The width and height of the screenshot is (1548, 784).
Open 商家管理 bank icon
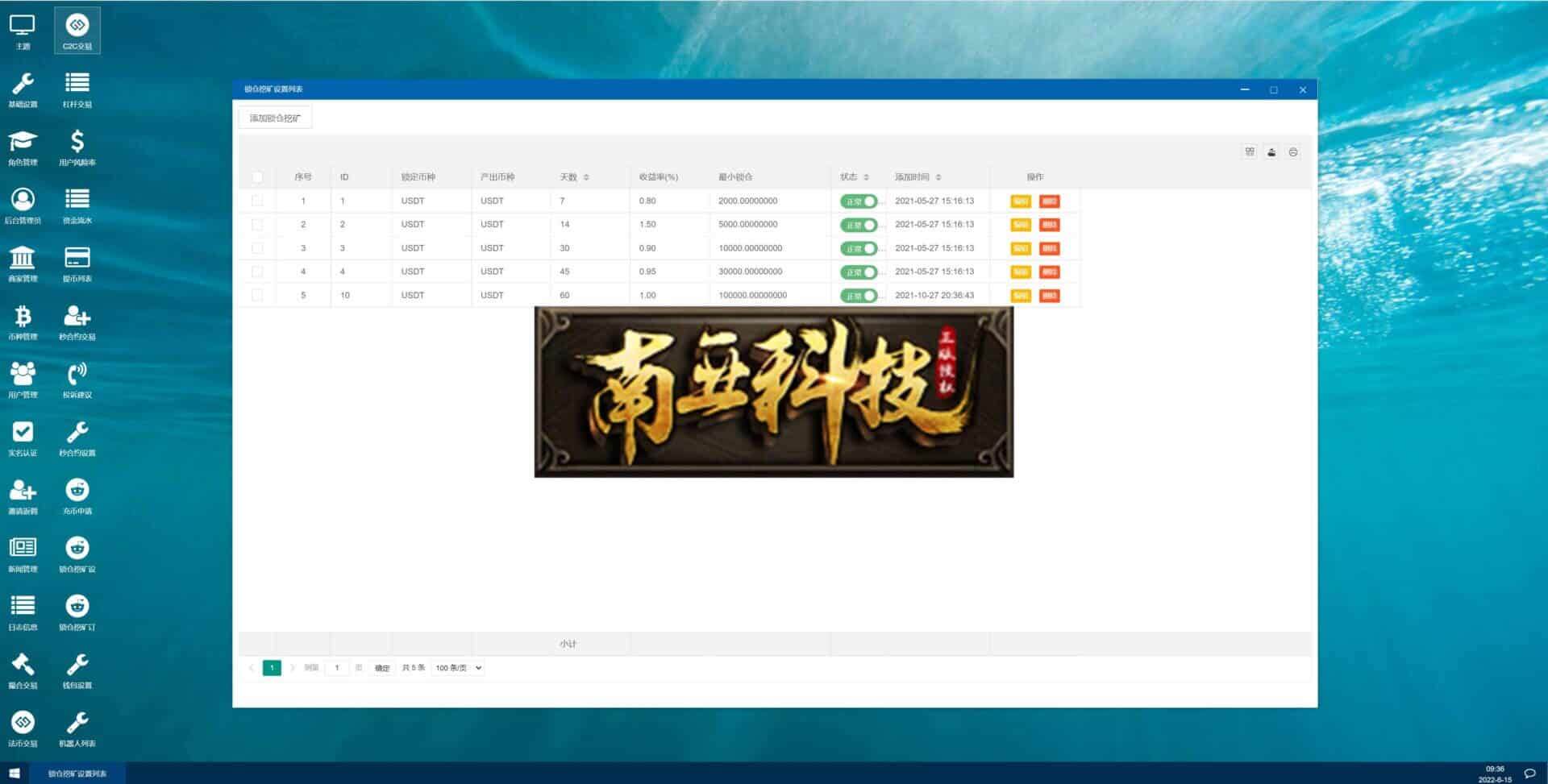23,263
